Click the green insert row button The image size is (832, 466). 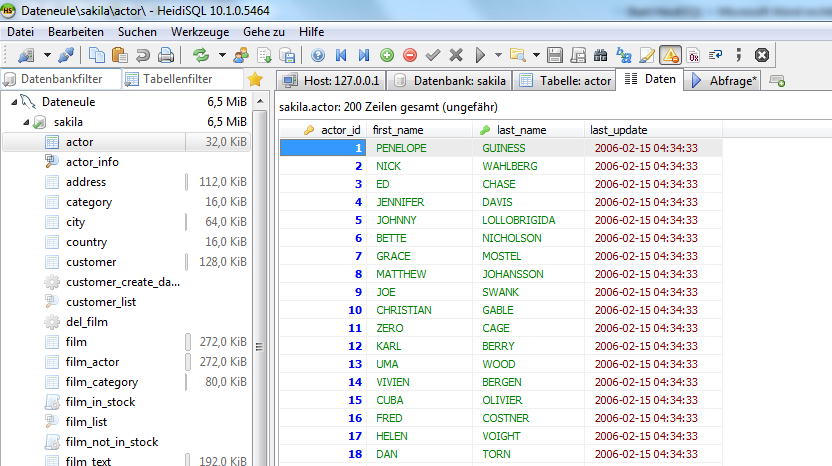click(387, 55)
